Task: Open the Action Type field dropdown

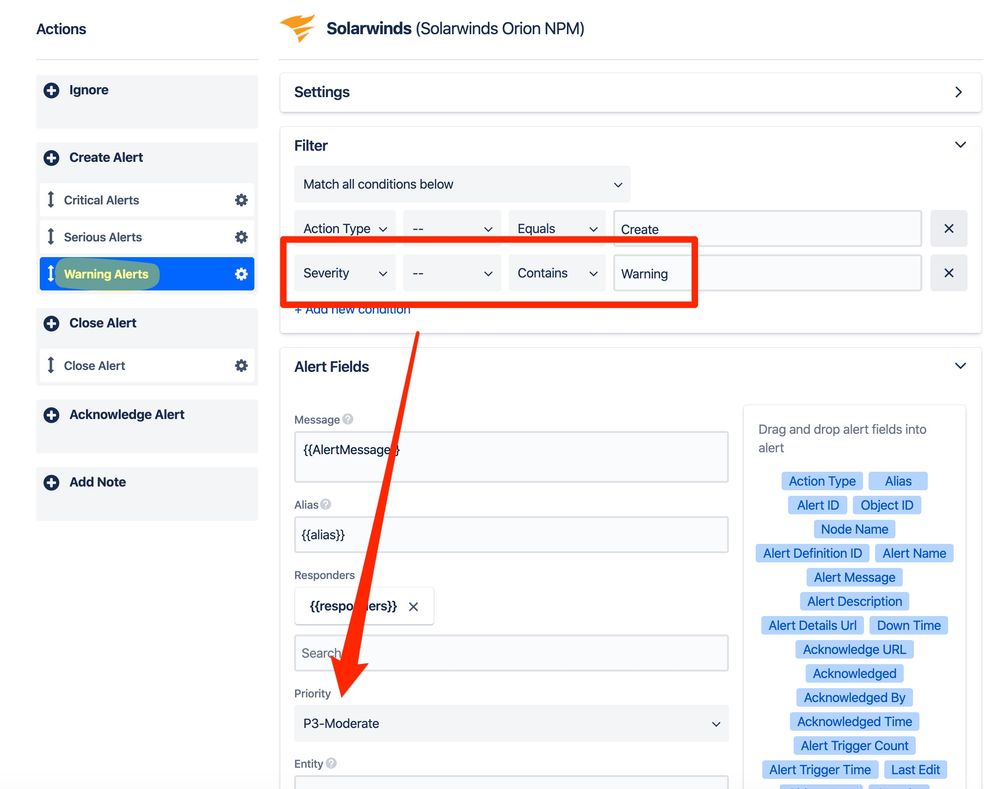Action: point(345,229)
